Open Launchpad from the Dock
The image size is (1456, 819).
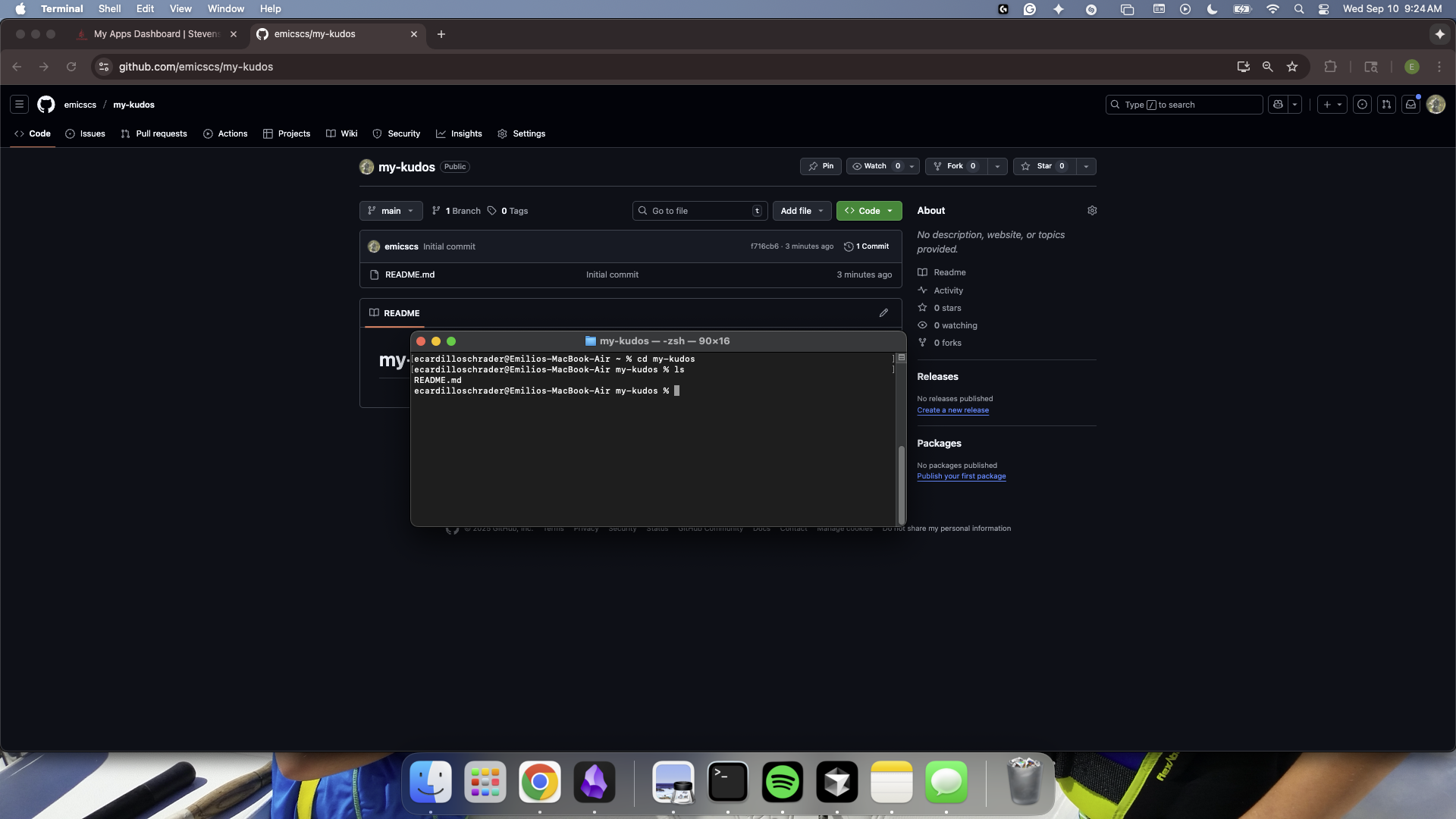pyautogui.click(x=485, y=782)
